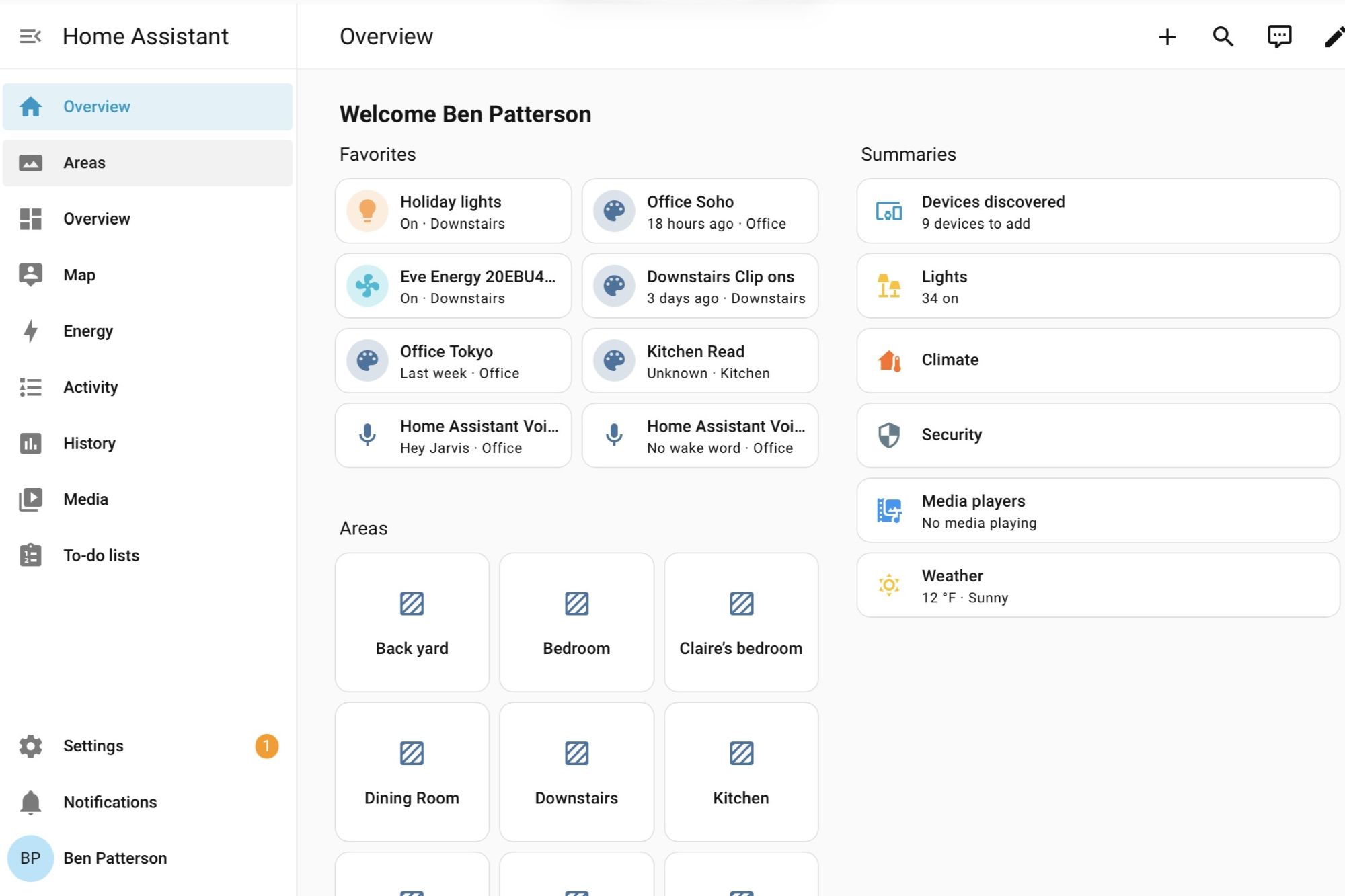Open the Energy page in the sidebar
This screenshot has width=1345, height=896.
pos(87,331)
